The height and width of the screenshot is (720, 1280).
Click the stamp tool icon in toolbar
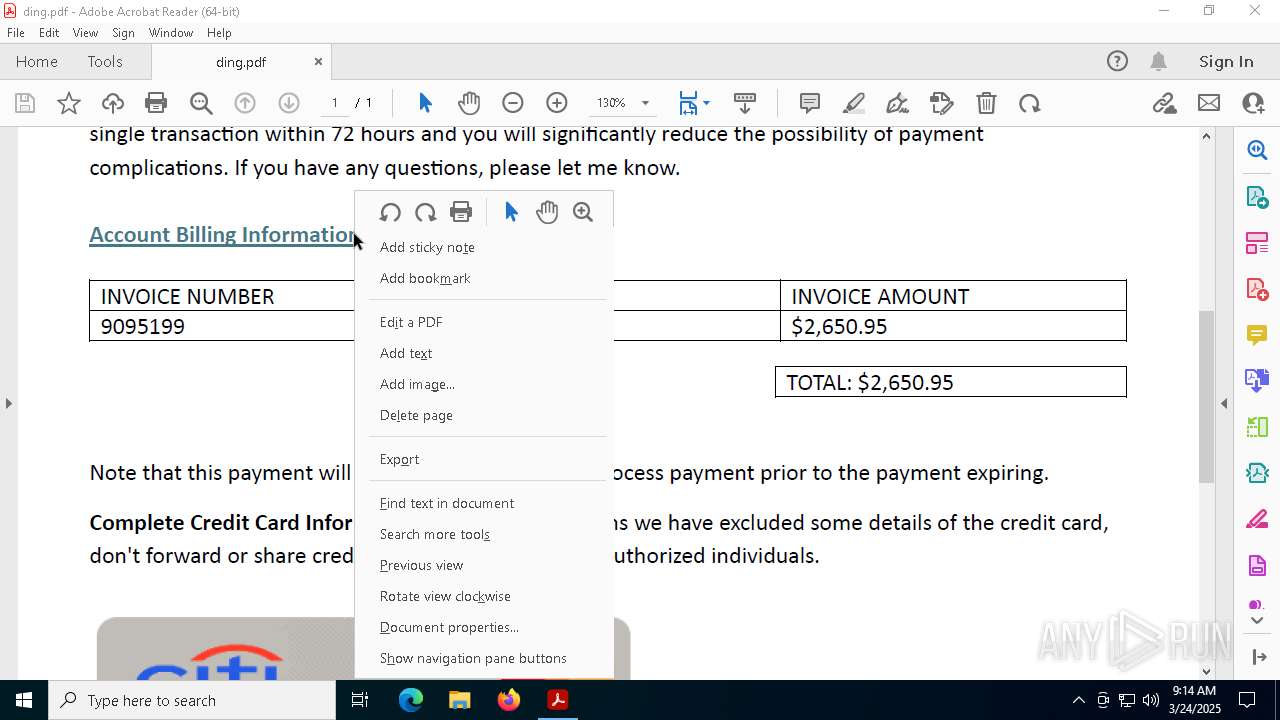[942, 103]
